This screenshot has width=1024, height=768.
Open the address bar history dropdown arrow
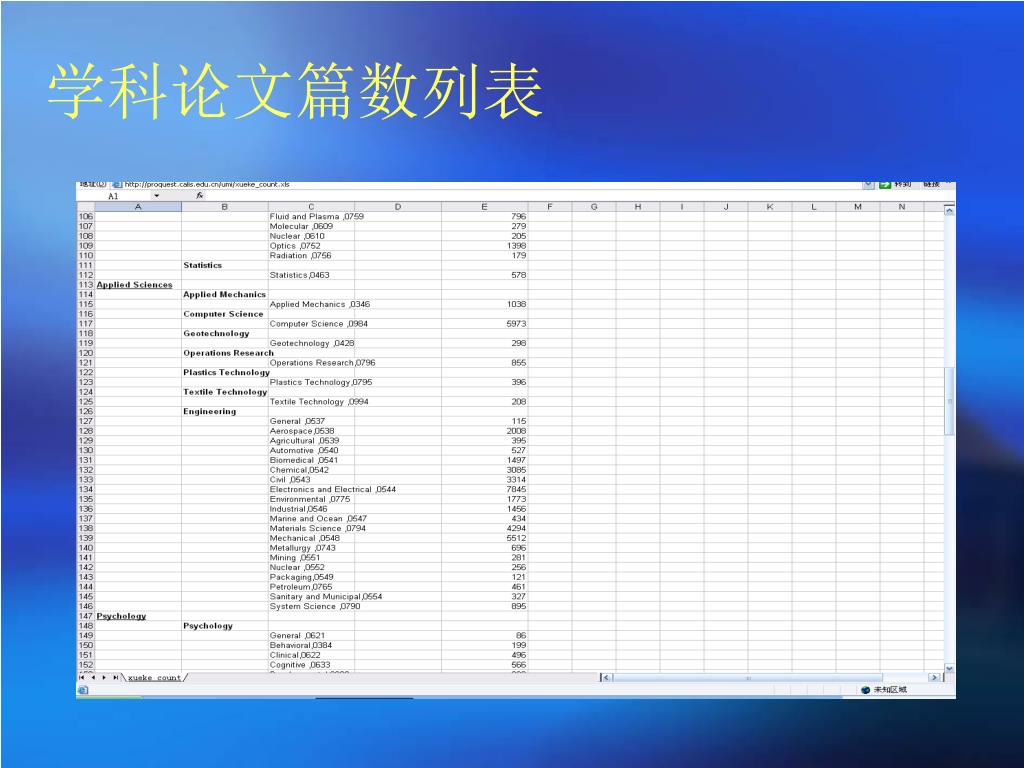[868, 185]
